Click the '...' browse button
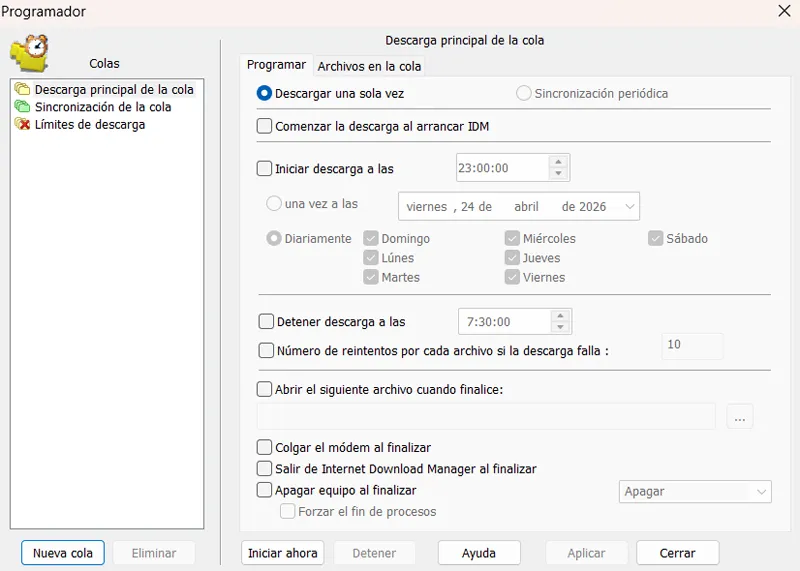The image size is (800, 571). coord(740,417)
